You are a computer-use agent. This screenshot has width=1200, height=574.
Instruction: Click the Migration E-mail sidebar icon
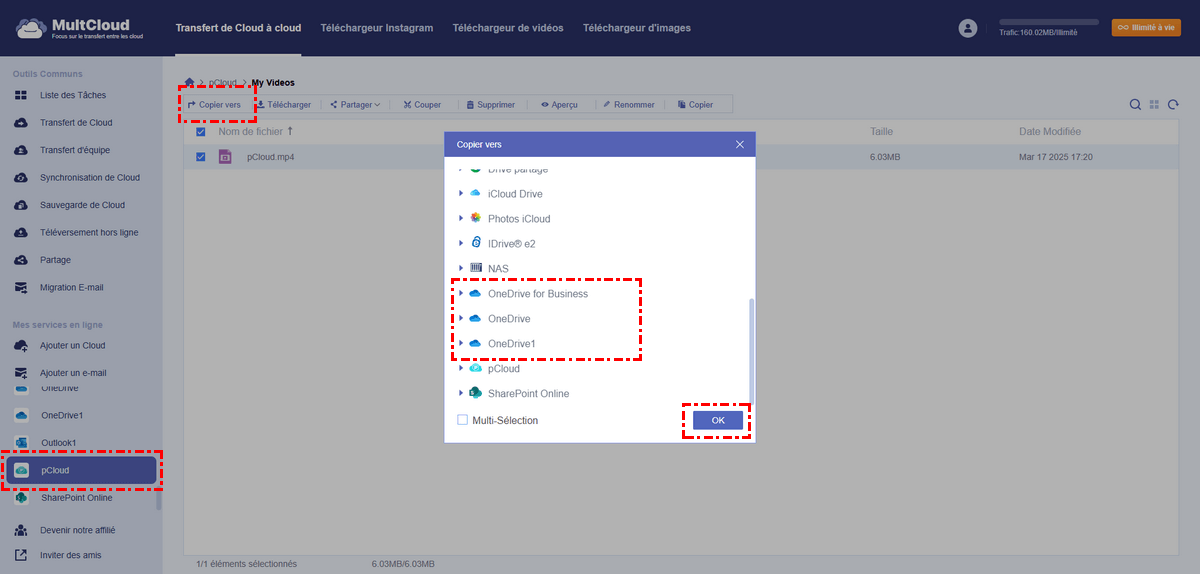(x=21, y=287)
